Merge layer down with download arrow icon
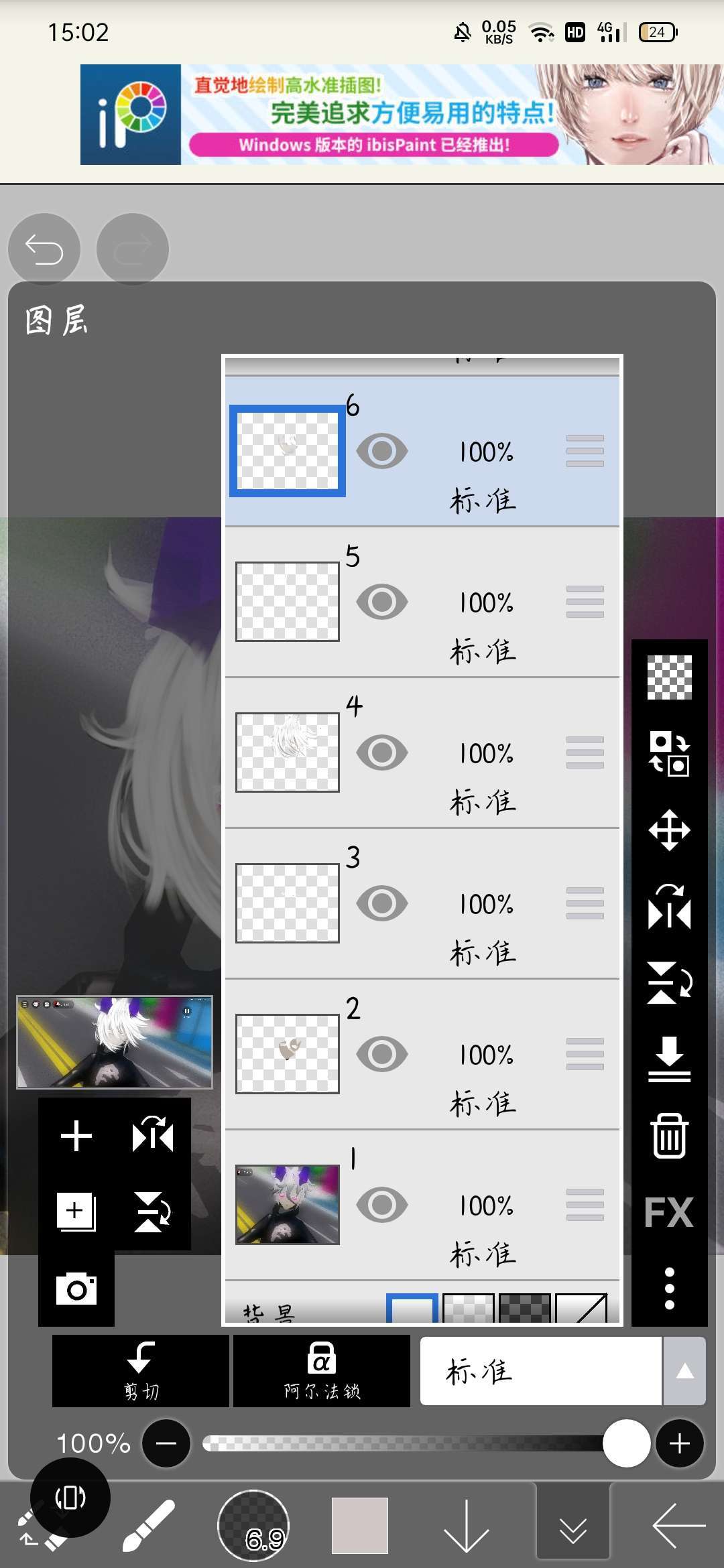This screenshot has width=724, height=1568. pyautogui.click(x=668, y=1059)
